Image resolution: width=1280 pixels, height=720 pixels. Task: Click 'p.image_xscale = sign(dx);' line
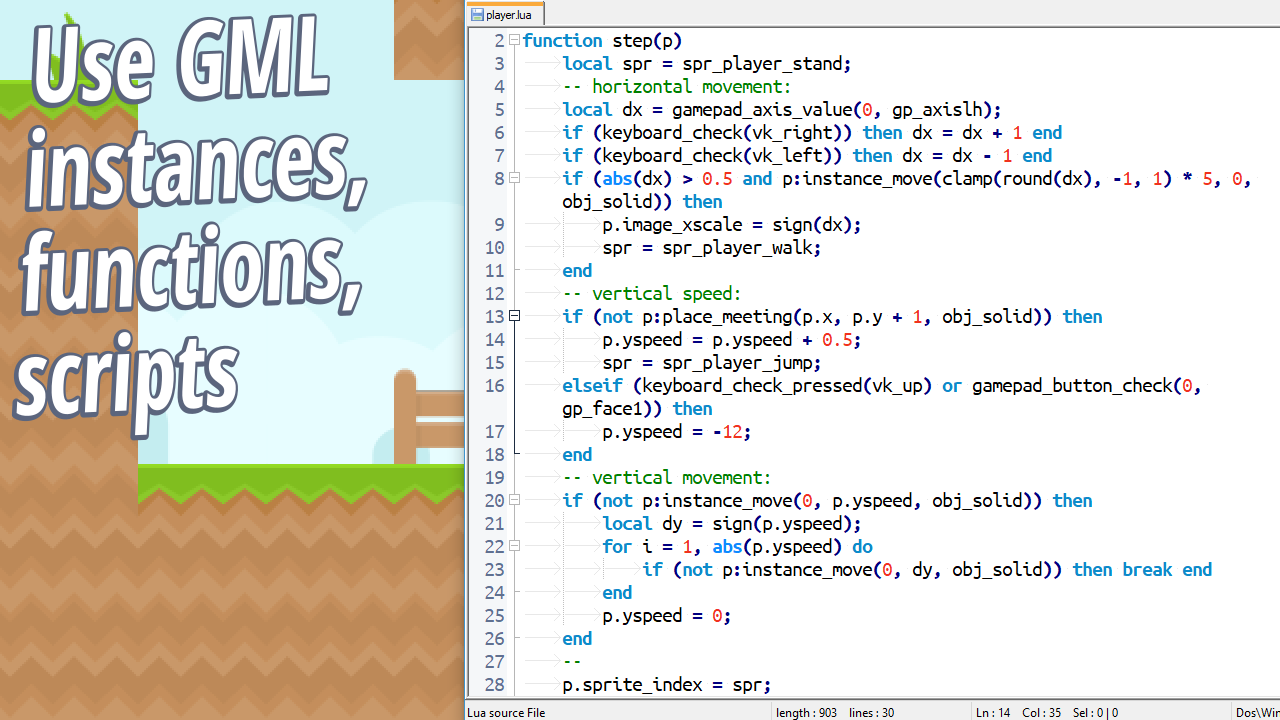pyautogui.click(x=732, y=225)
